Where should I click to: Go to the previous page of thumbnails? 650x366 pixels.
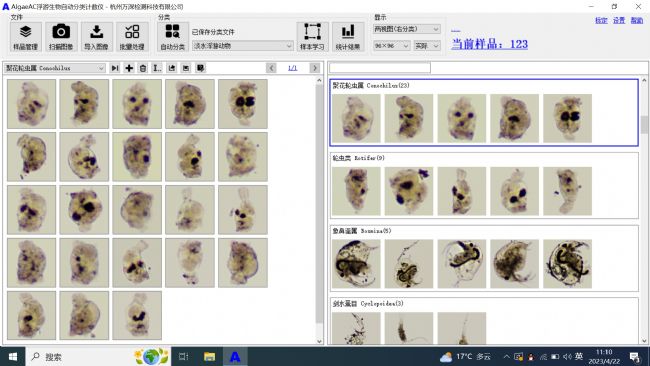tap(271, 68)
